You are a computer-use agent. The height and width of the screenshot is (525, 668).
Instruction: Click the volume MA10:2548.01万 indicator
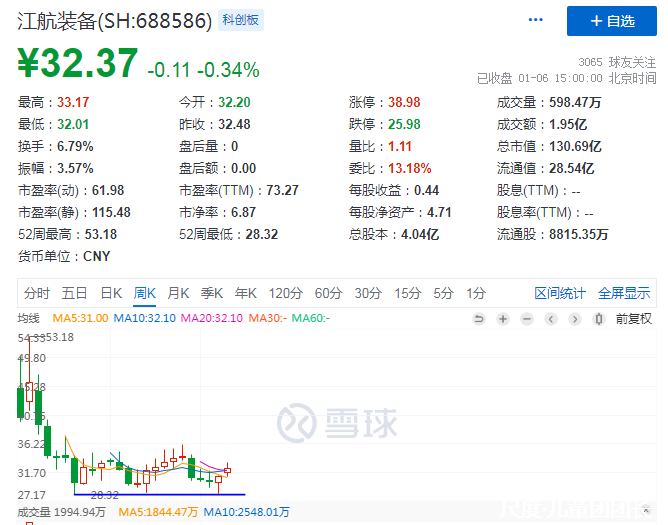click(x=246, y=512)
